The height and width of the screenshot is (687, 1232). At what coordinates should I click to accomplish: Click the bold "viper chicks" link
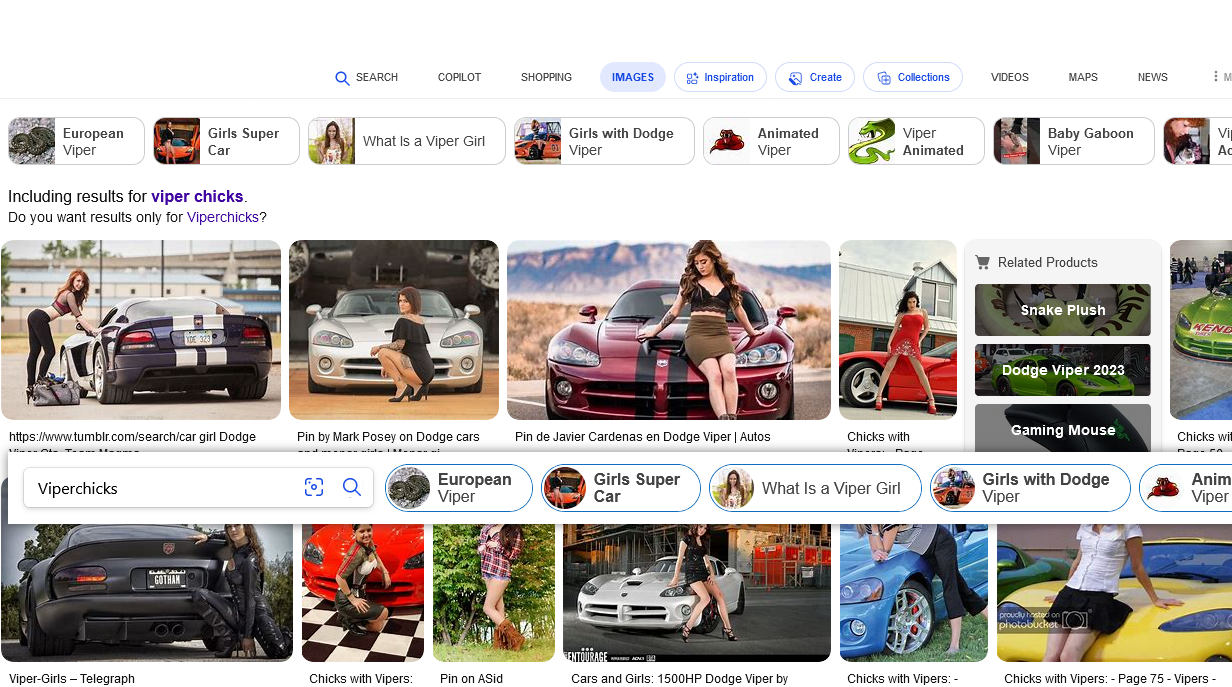point(197,197)
